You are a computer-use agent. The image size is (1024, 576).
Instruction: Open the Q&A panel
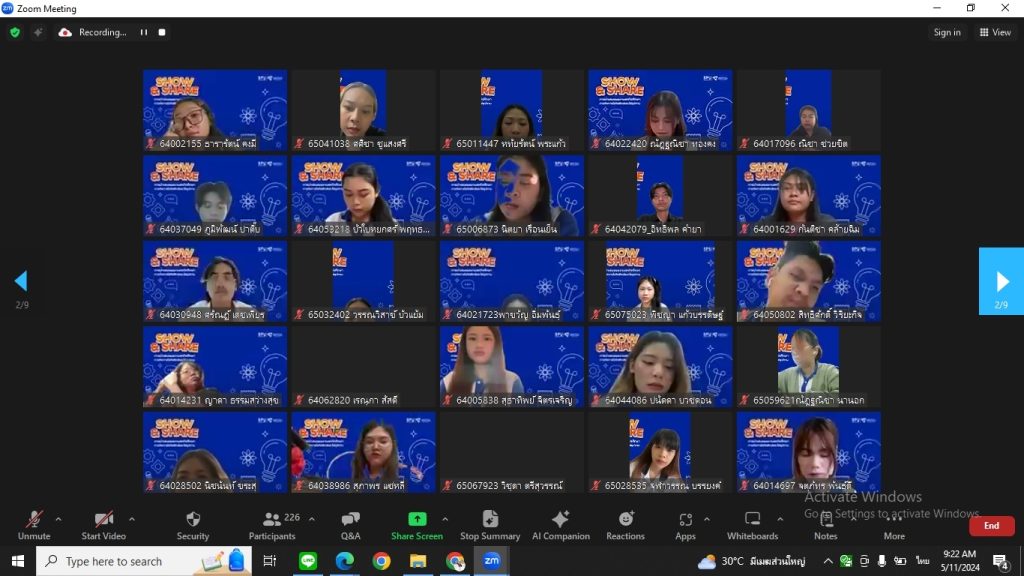[x=351, y=525]
